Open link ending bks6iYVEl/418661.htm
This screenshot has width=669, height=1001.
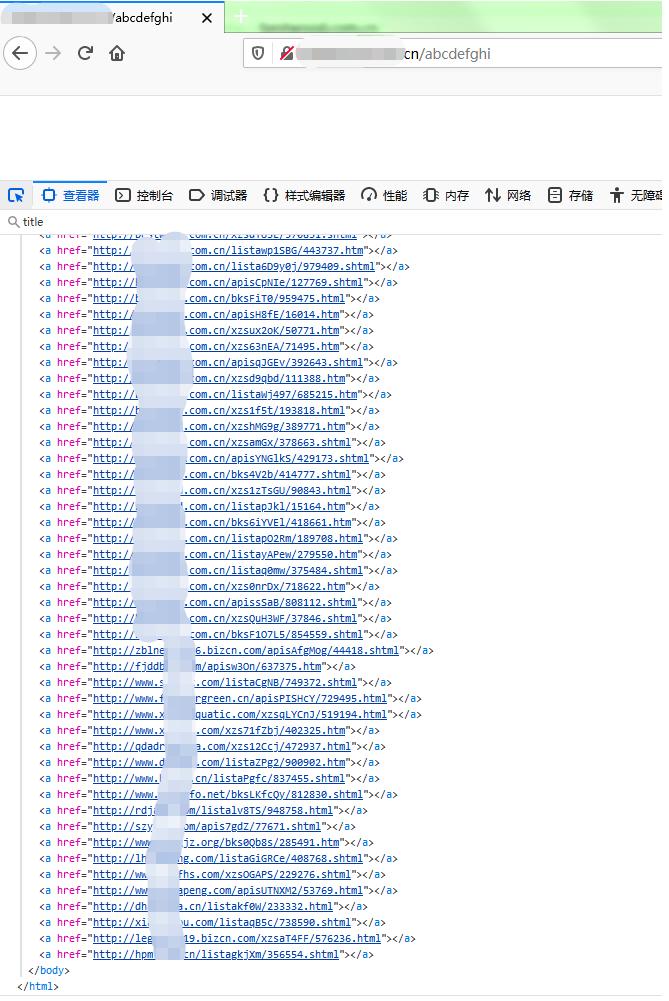[x=222, y=522]
